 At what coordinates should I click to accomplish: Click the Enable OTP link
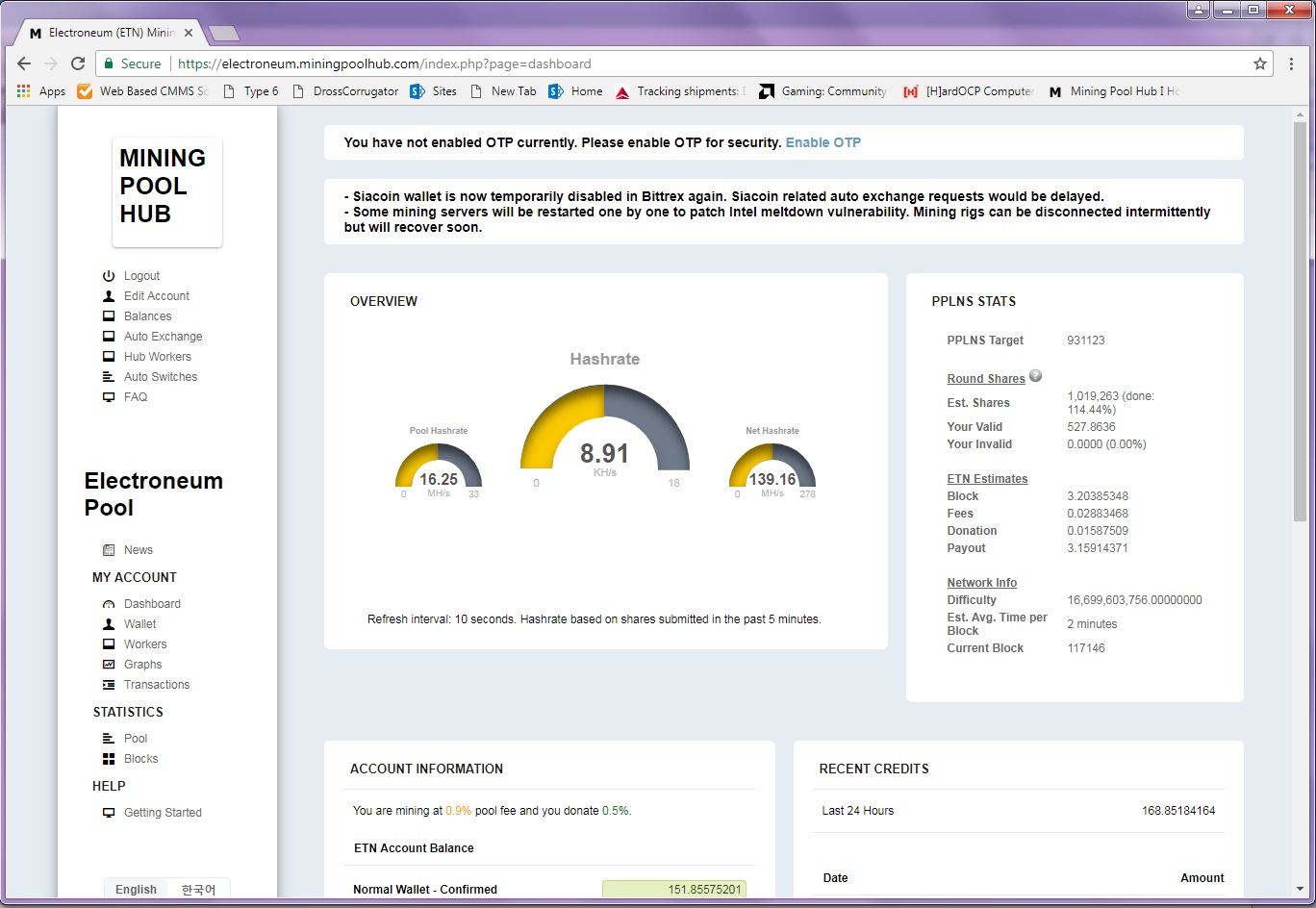[823, 142]
